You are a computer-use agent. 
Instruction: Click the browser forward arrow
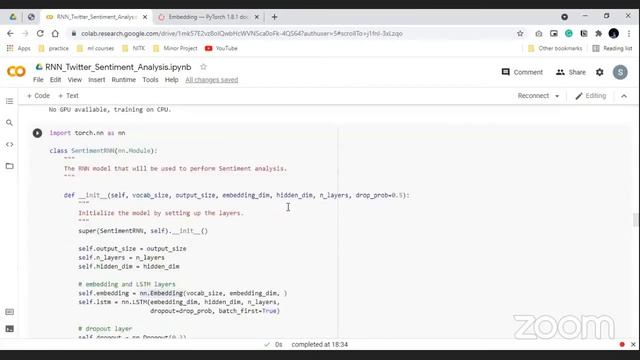[25, 33]
